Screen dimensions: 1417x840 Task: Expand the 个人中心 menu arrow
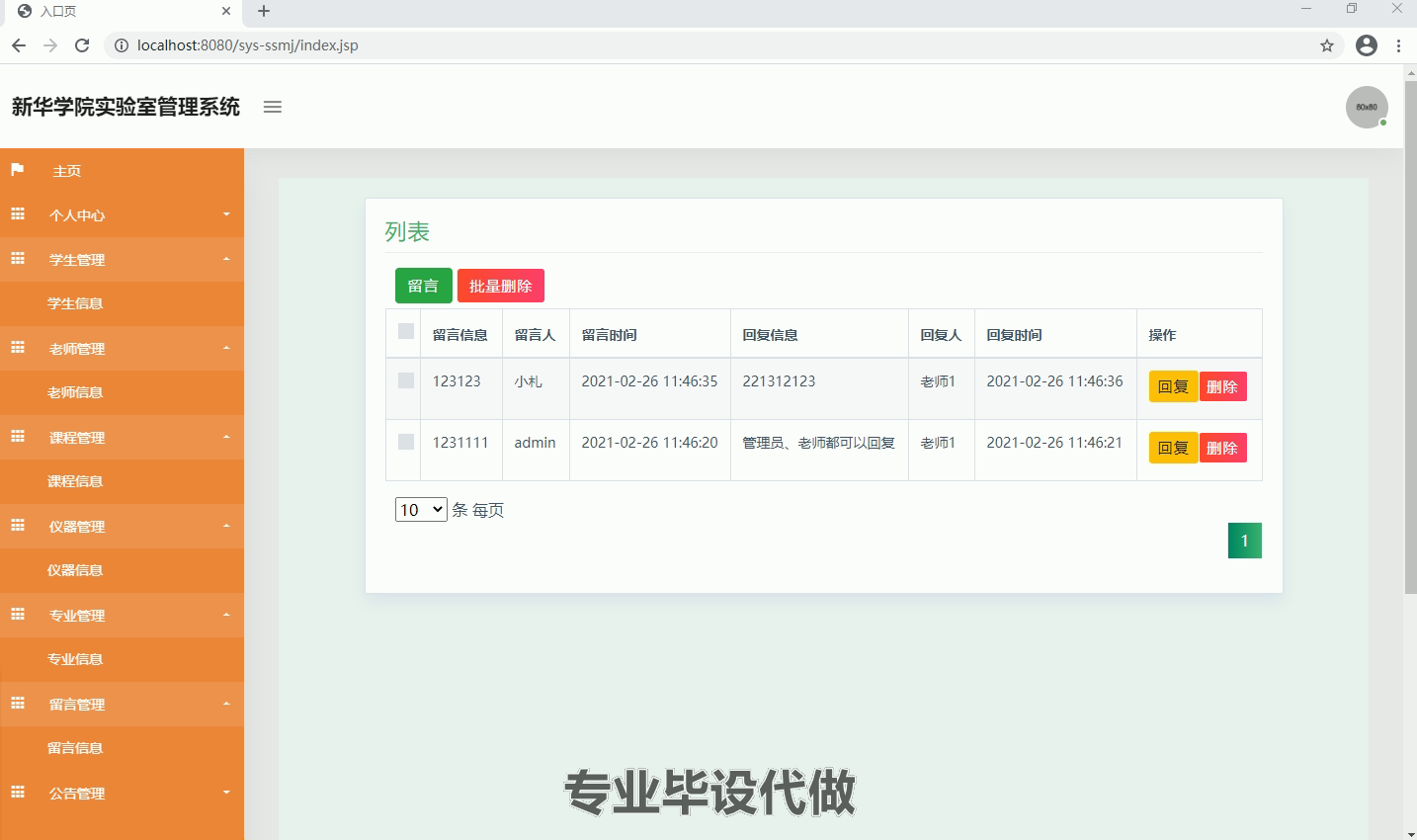(x=226, y=214)
